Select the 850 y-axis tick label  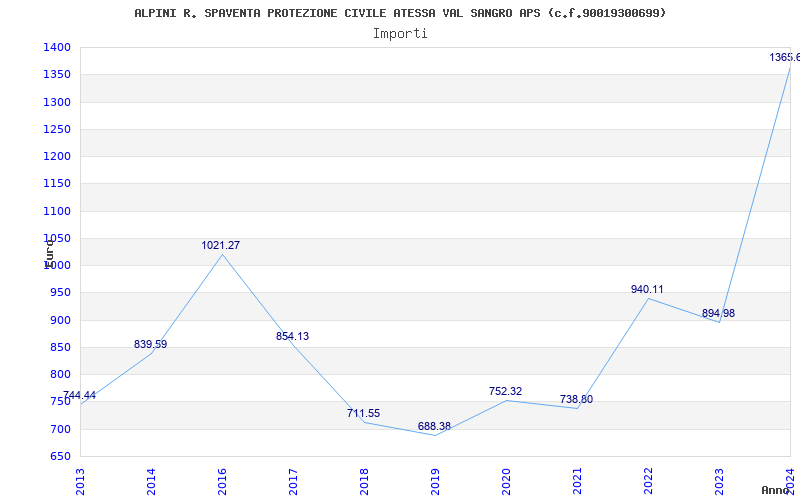[60, 347]
